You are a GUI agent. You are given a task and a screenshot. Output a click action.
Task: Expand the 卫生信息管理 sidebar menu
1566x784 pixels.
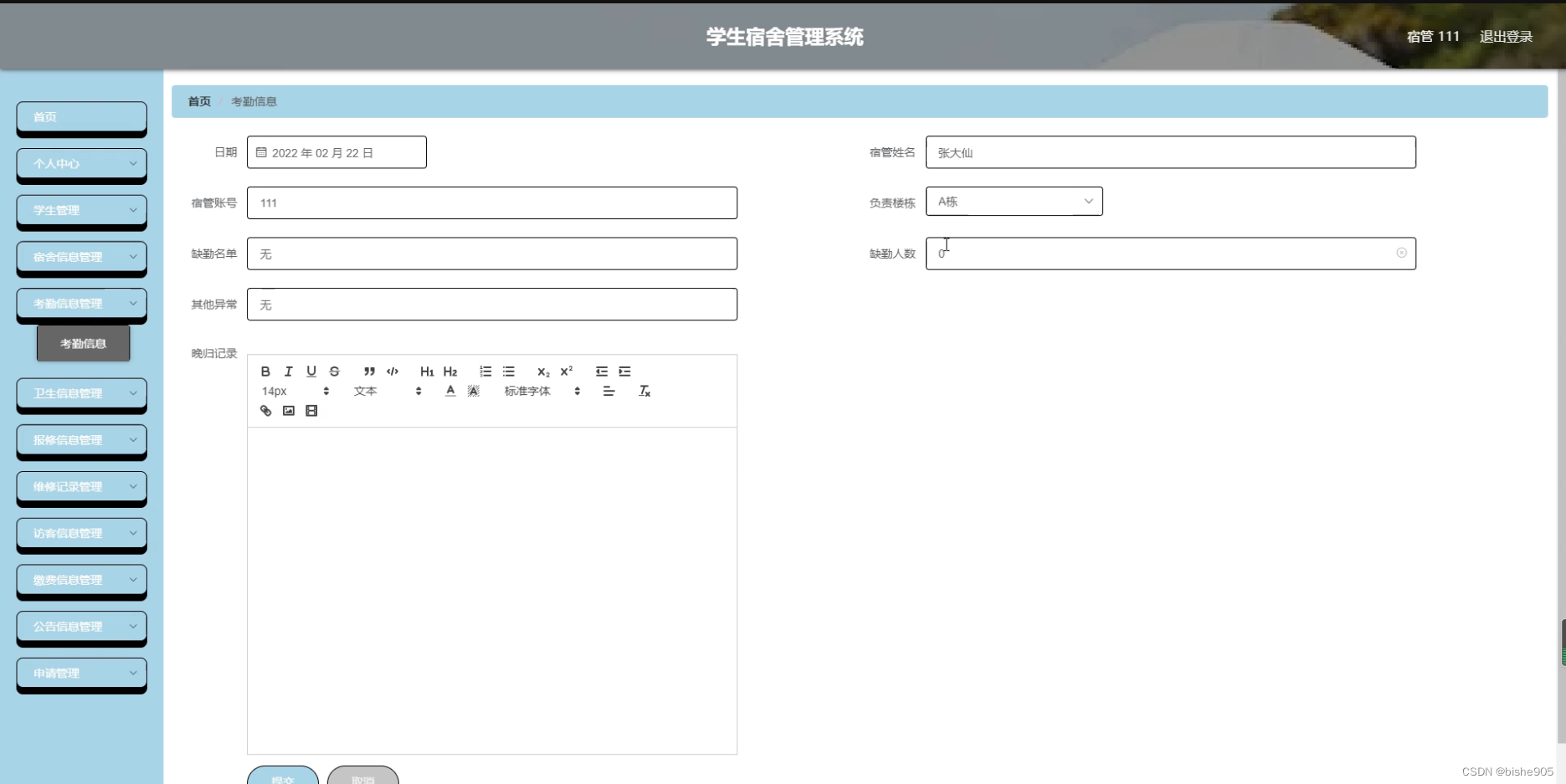[x=81, y=392]
